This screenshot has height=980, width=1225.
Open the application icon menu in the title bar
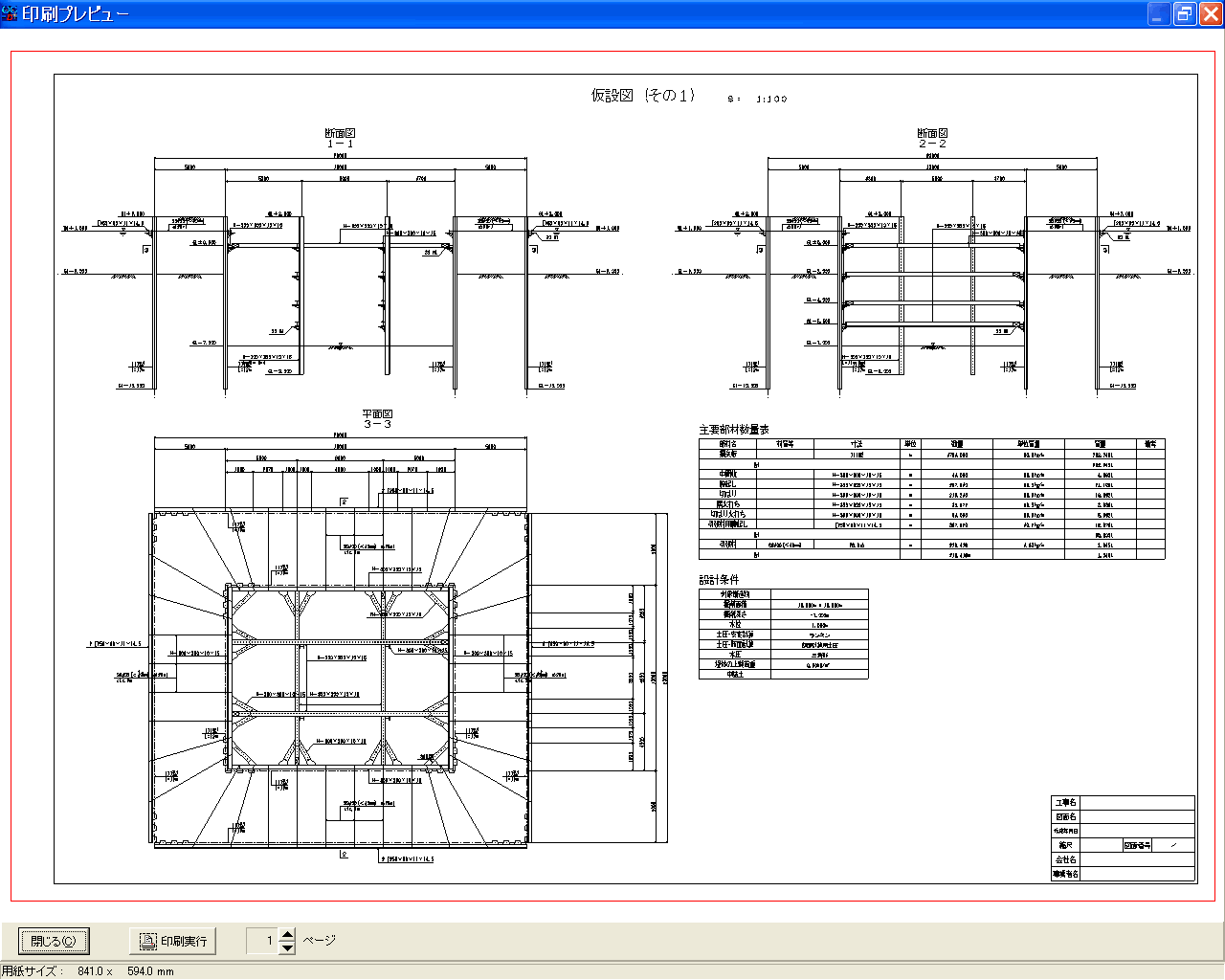pyautogui.click(x=10, y=13)
